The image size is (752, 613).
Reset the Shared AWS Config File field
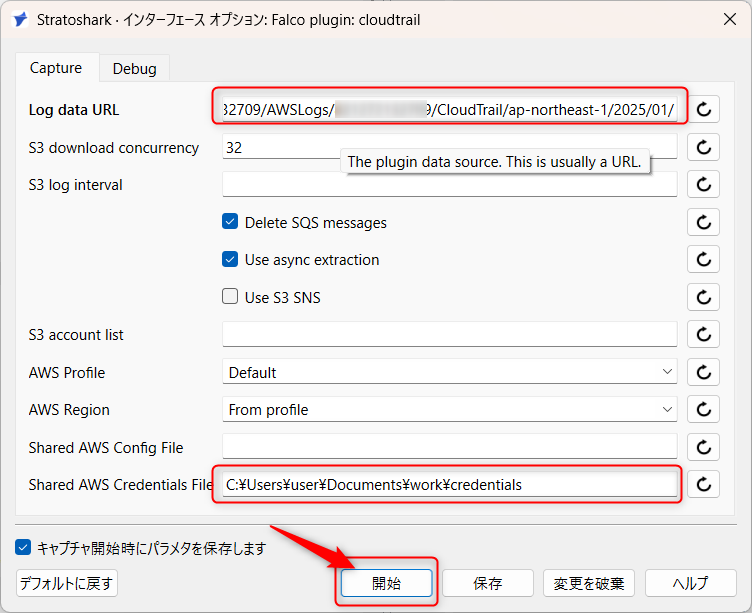click(703, 447)
